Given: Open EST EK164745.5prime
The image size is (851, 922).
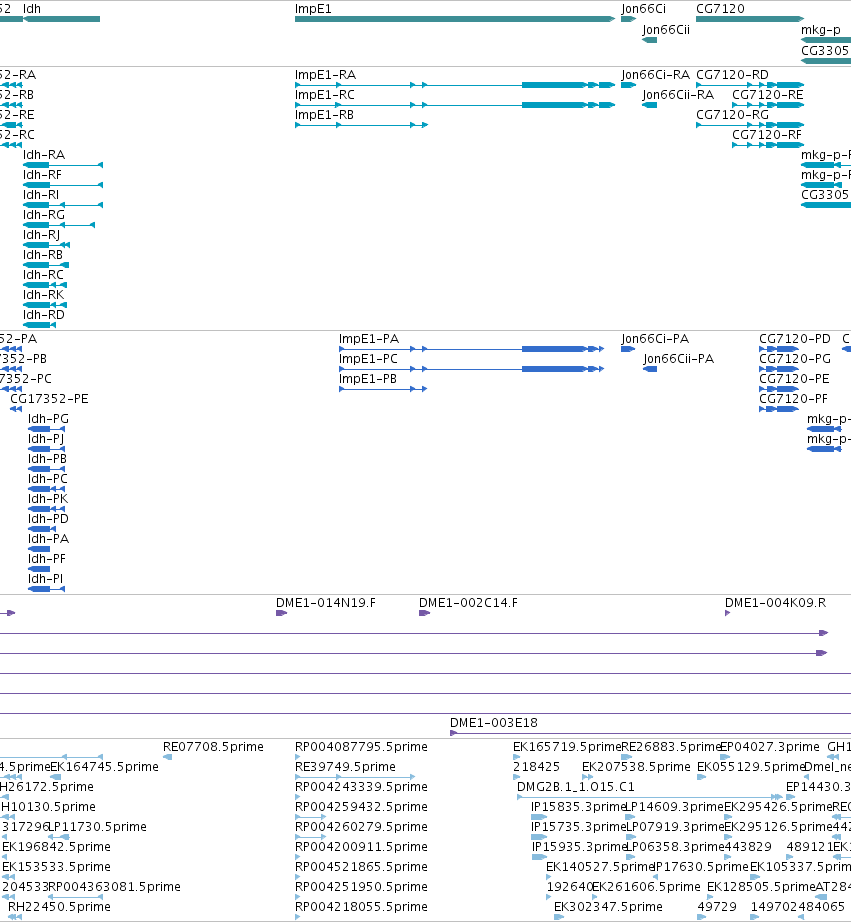Looking at the screenshot, I should [x=56, y=777].
